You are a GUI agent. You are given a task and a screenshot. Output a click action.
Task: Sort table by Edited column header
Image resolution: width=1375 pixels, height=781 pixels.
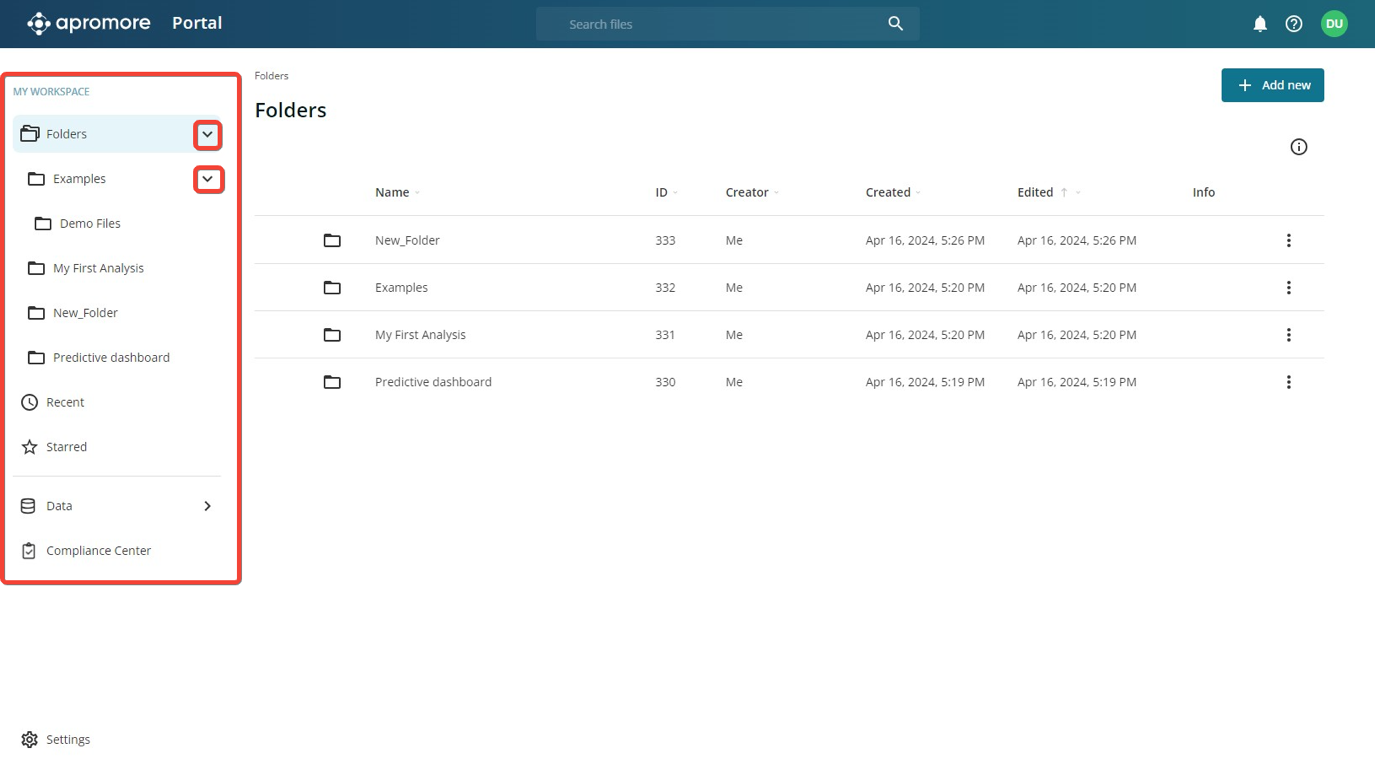[1035, 192]
